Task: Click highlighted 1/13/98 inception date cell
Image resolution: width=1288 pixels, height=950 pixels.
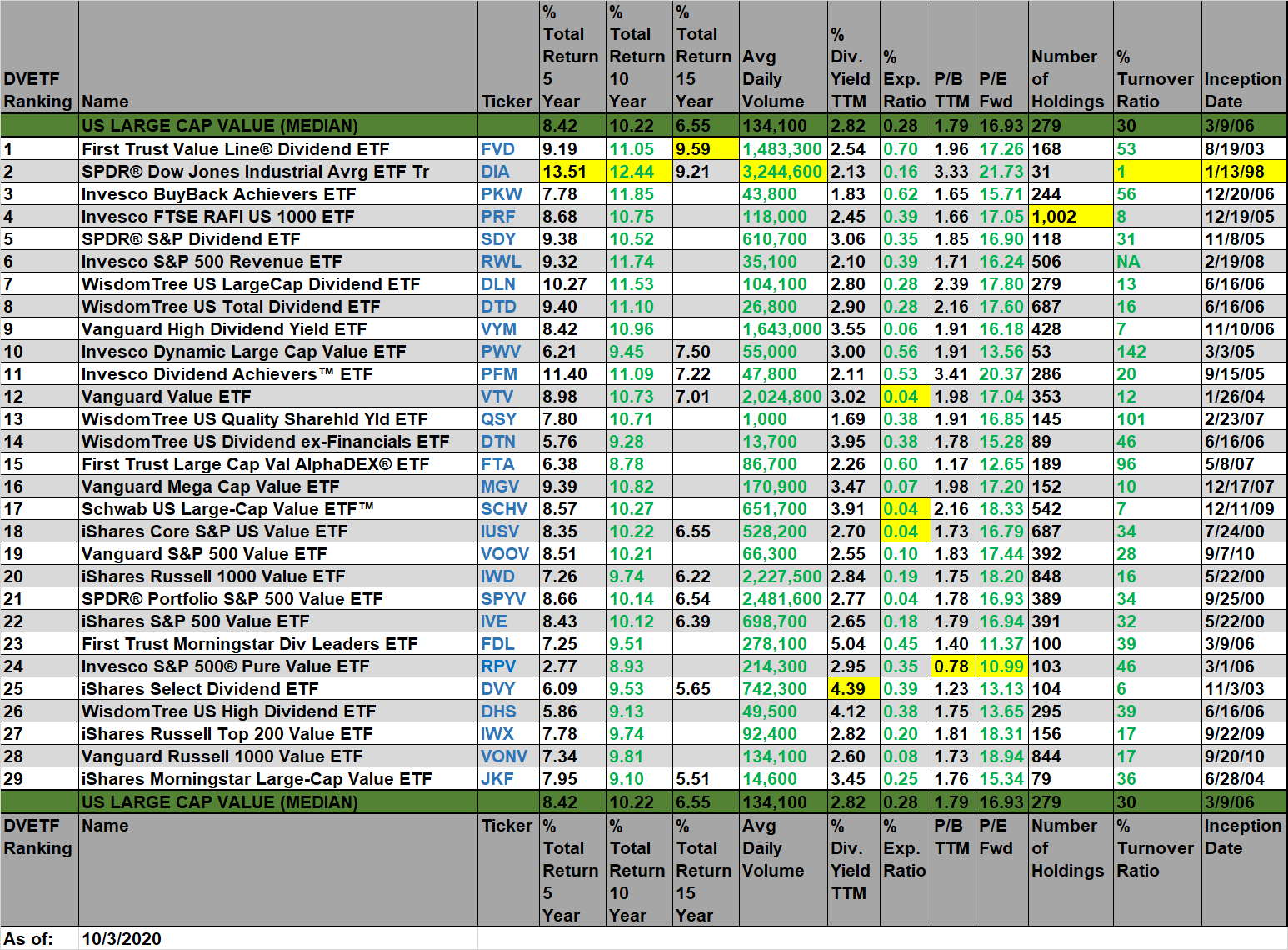Action: tap(1244, 172)
